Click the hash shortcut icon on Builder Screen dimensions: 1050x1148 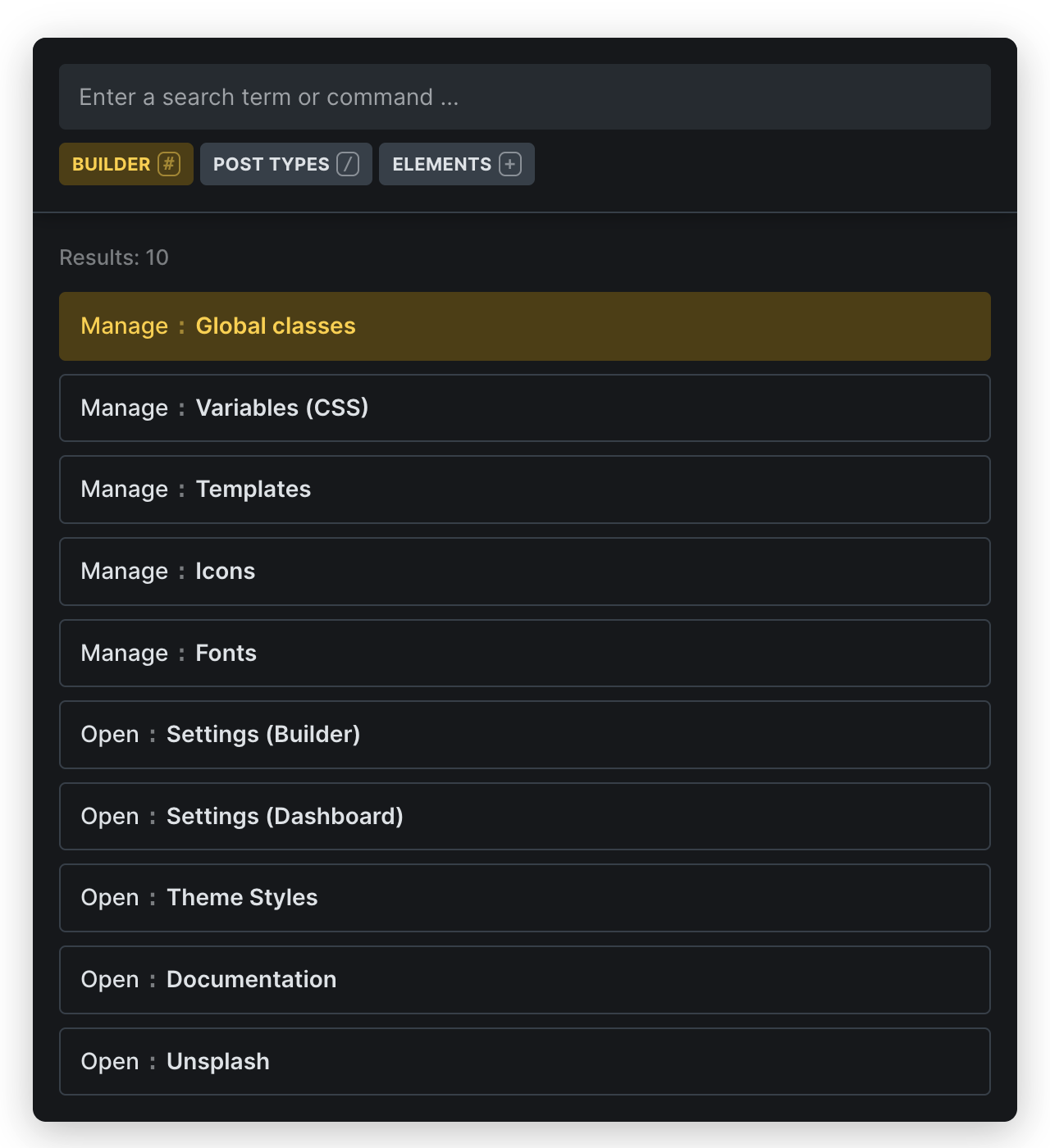point(169,164)
